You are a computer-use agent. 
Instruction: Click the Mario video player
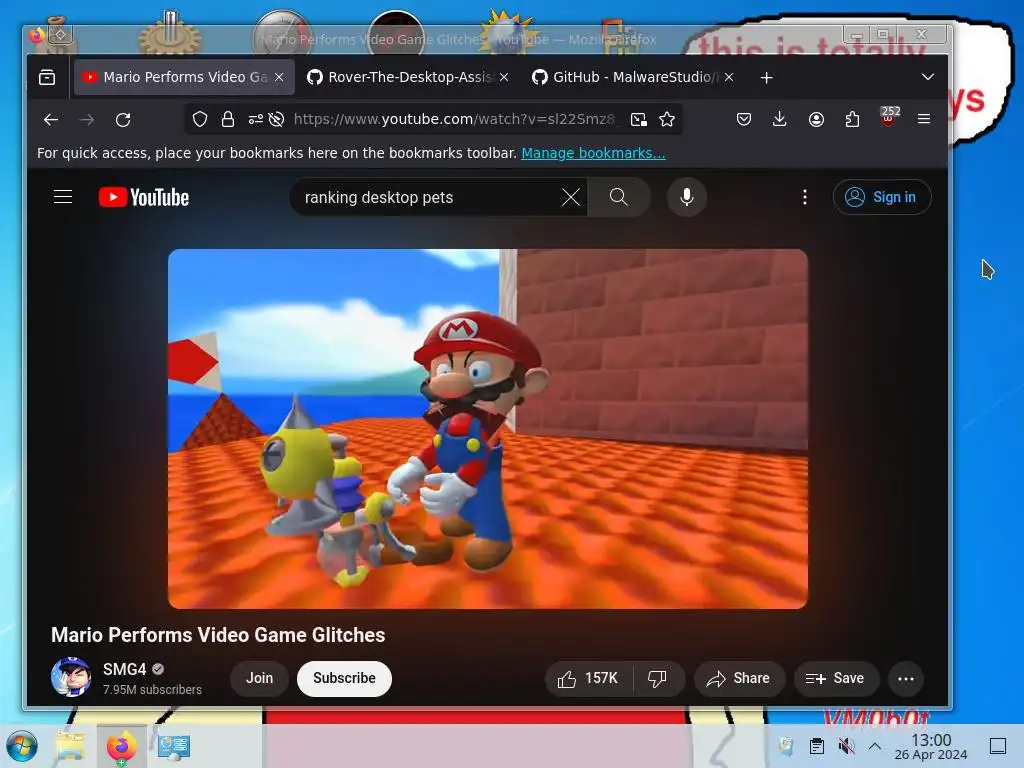pos(488,428)
